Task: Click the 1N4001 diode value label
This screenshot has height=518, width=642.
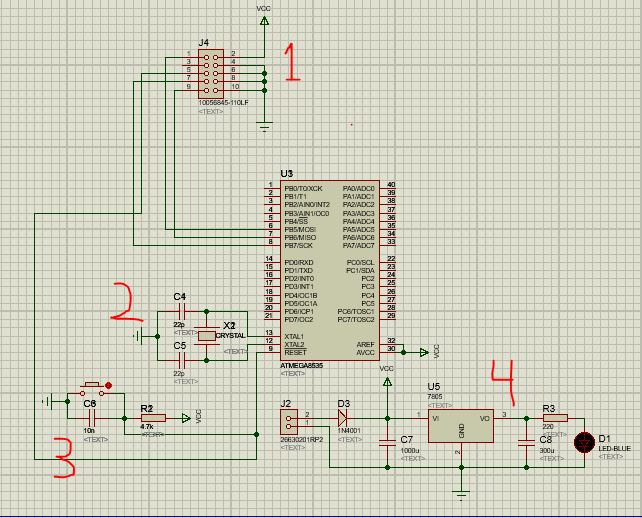Action: [349, 431]
